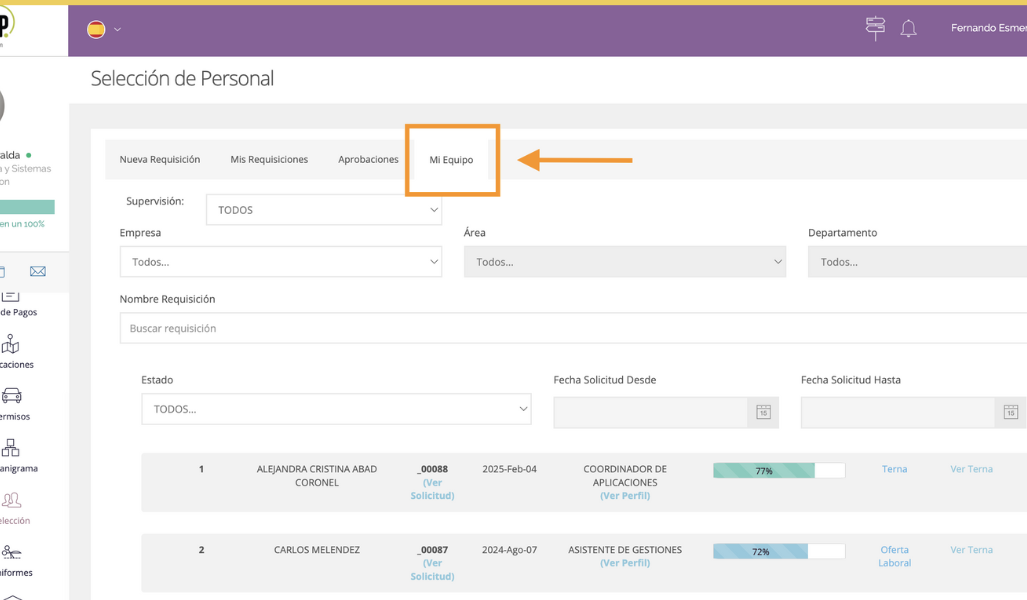Click the Fecha Solicitud Hasta field
1027x600 pixels.
coord(898,412)
